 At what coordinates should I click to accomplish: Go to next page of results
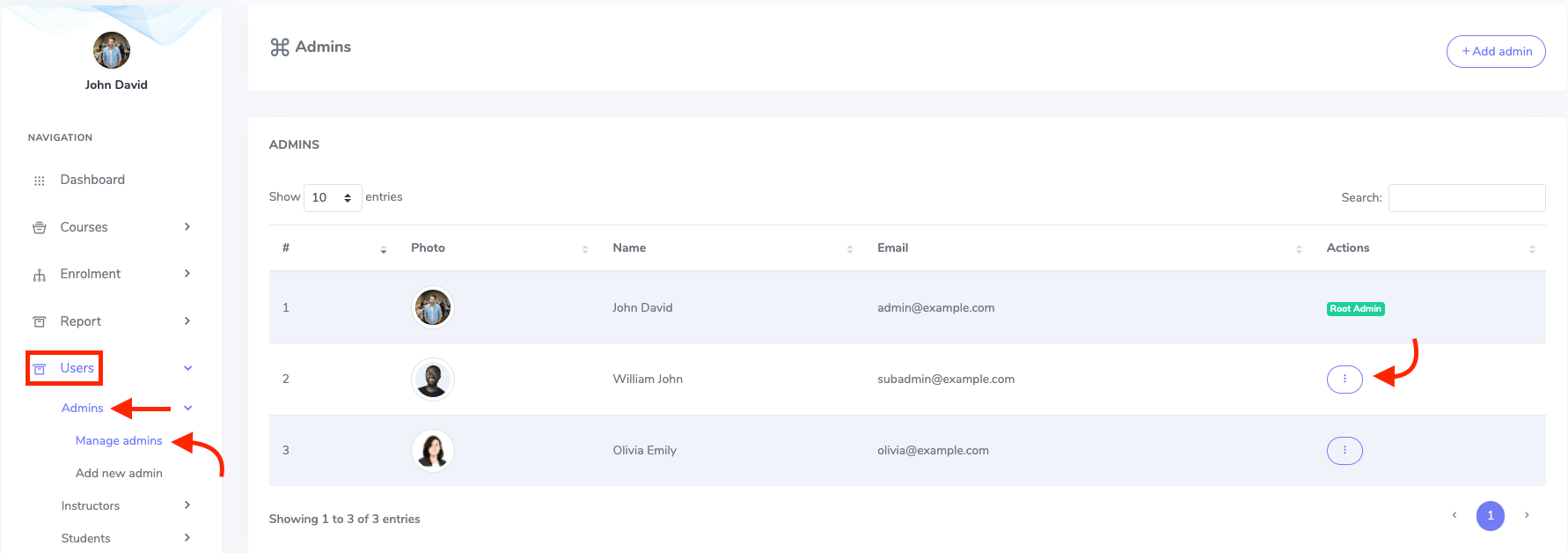[1526, 515]
